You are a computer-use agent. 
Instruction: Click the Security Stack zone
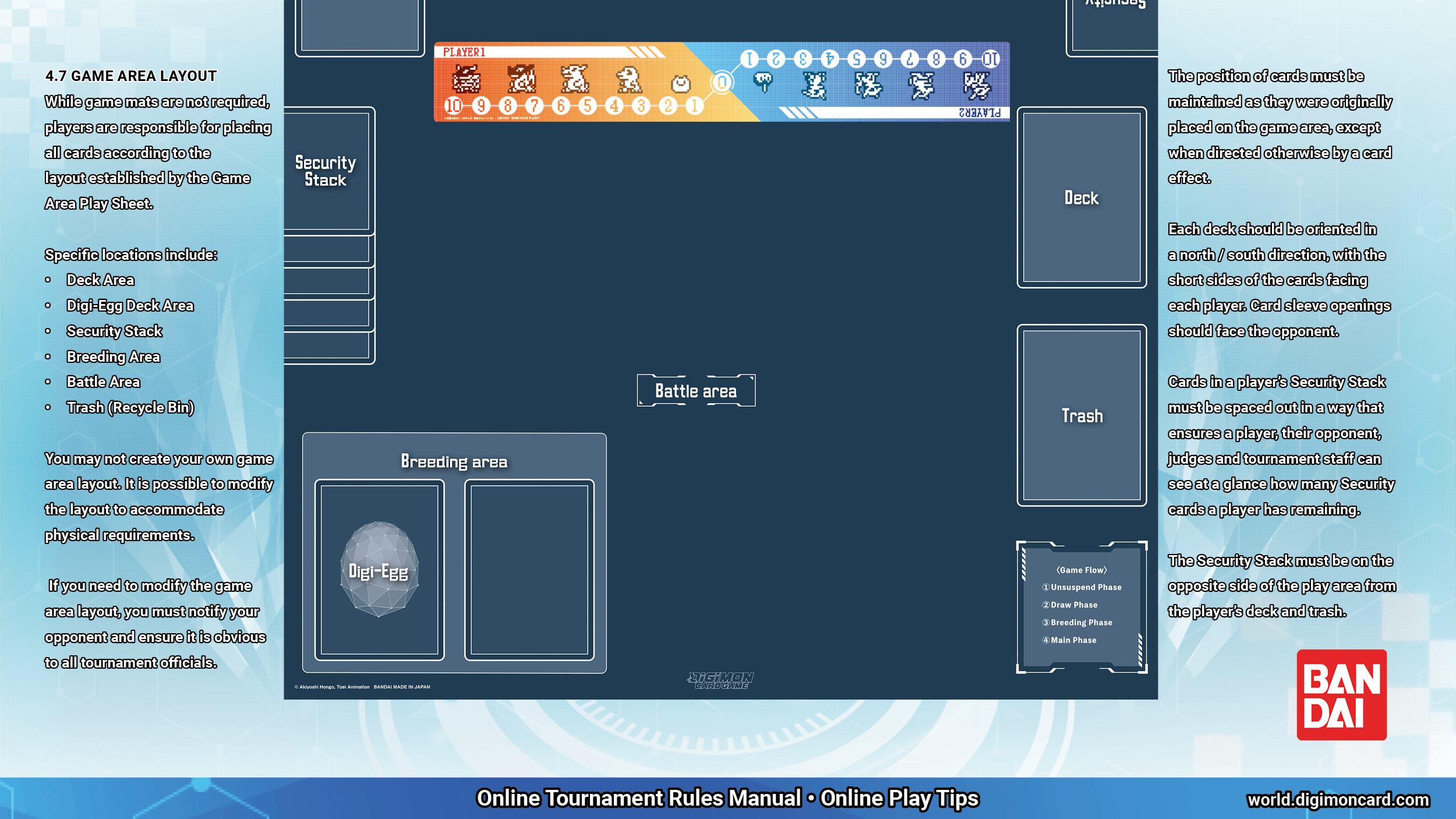(x=326, y=171)
